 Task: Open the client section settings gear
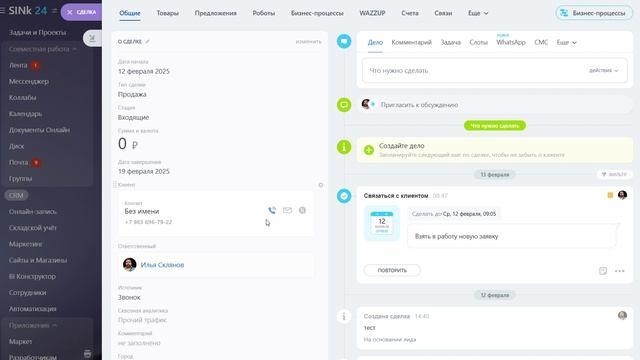(x=321, y=185)
